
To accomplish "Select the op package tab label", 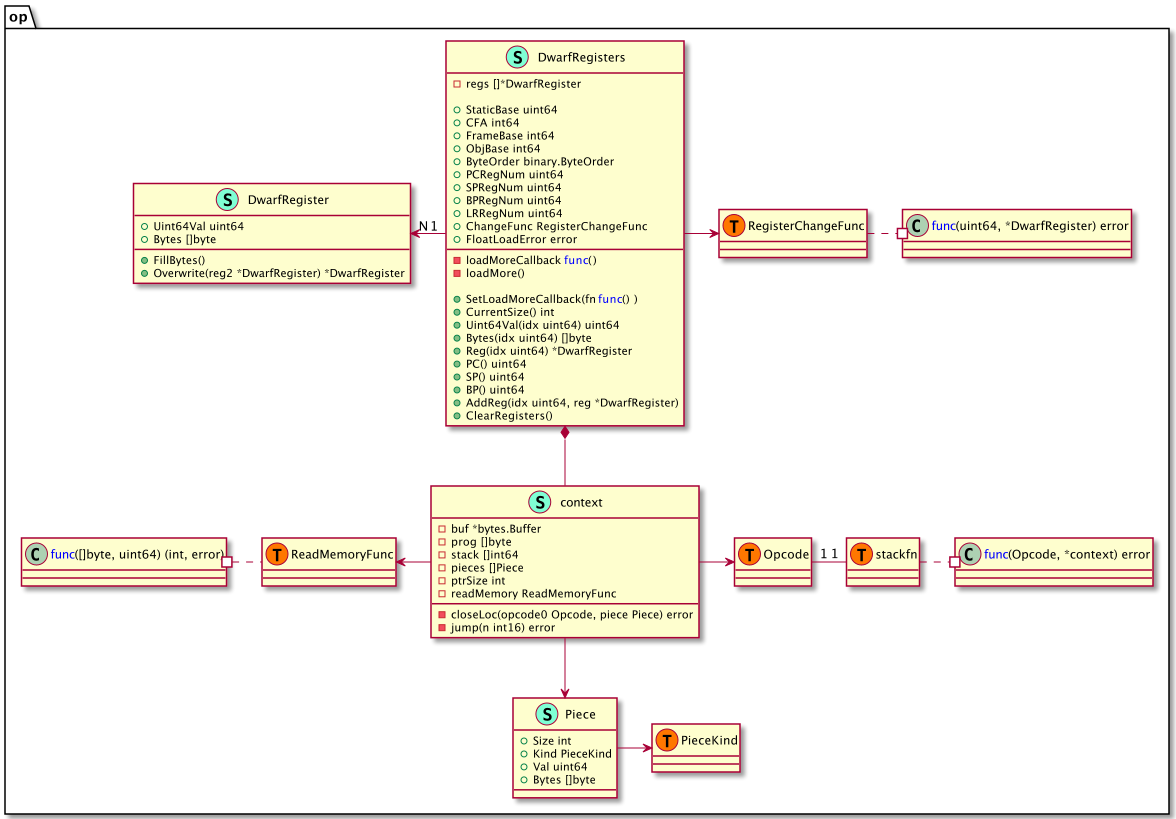I will pos(20,15).
